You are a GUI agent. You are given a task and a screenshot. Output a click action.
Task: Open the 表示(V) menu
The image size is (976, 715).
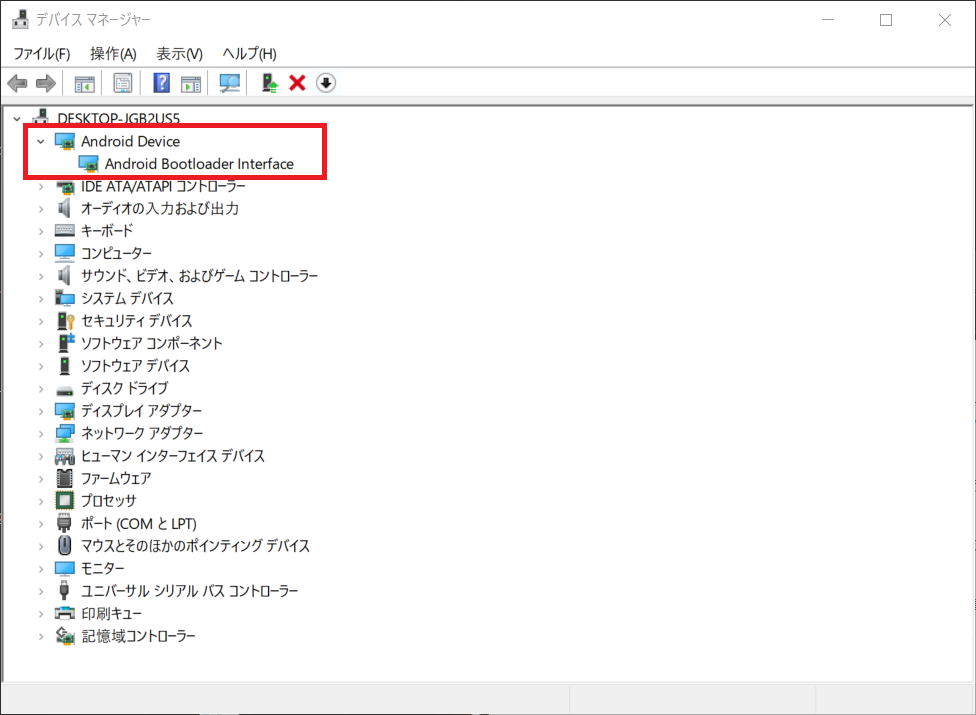pyautogui.click(x=179, y=54)
